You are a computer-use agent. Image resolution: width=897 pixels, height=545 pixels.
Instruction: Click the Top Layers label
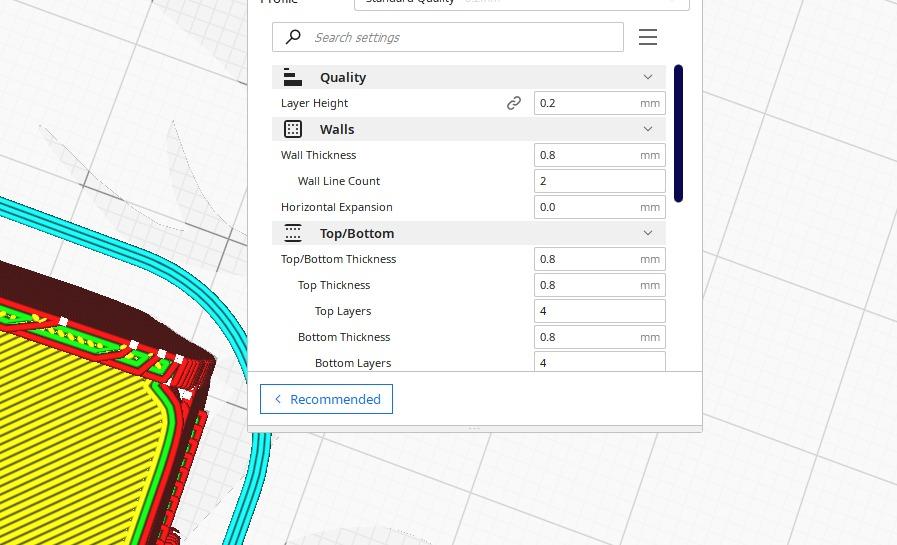(x=343, y=311)
